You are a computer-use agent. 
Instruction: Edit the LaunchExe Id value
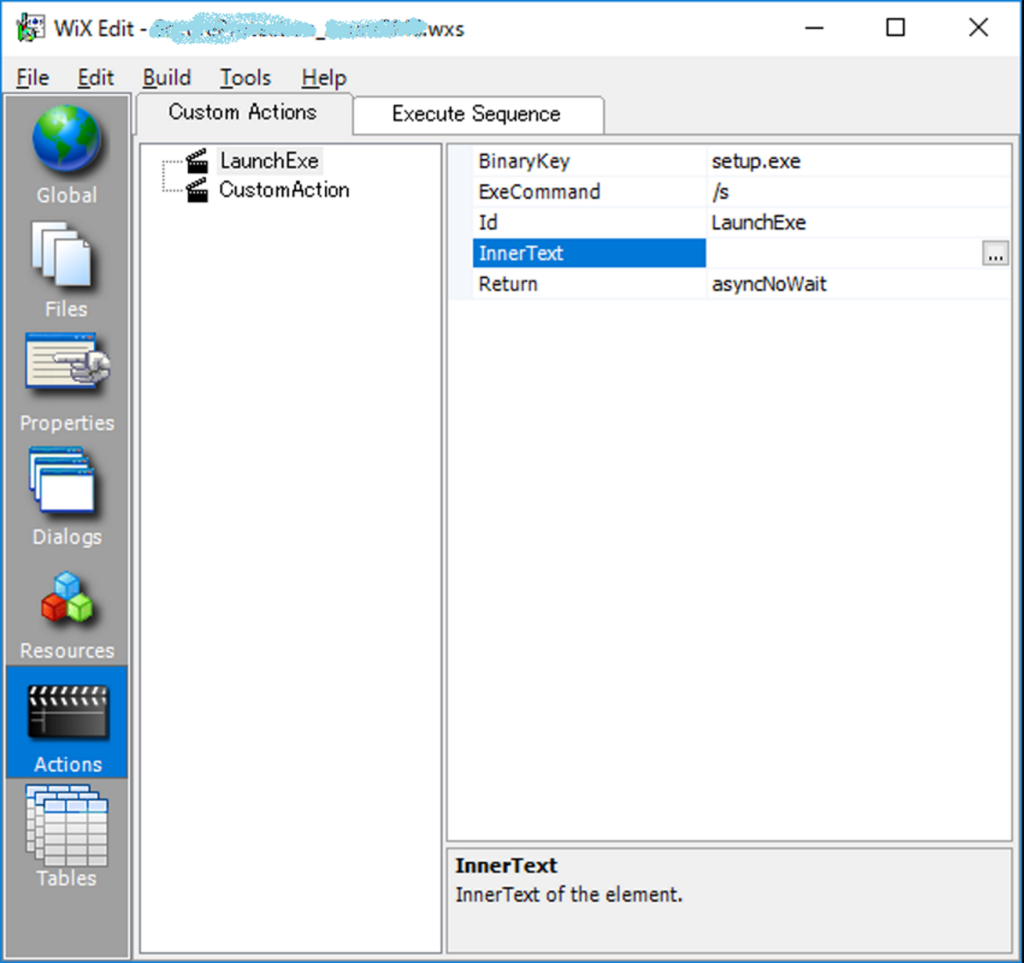coord(859,223)
